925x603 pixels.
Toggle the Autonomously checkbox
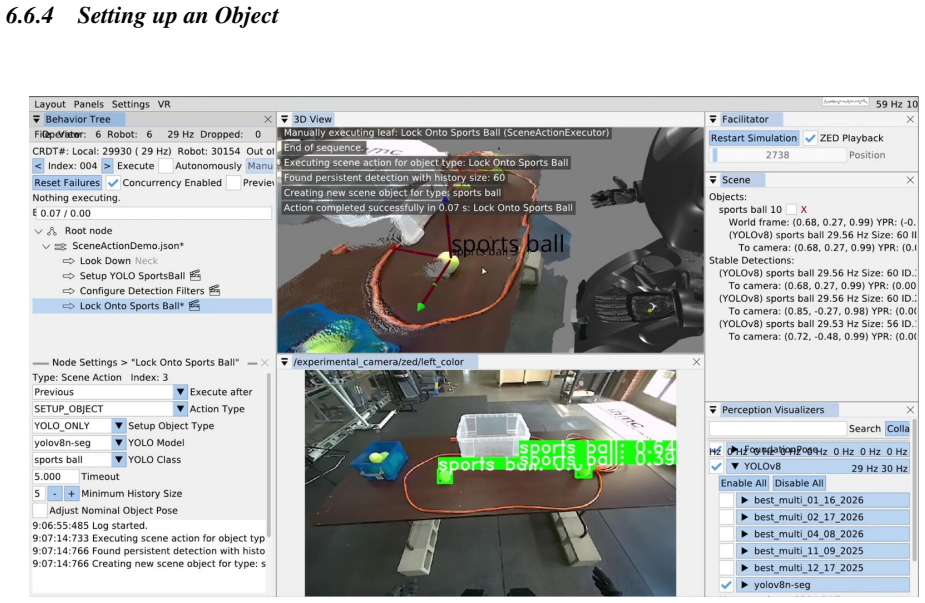pyautogui.click(x=166, y=166)
